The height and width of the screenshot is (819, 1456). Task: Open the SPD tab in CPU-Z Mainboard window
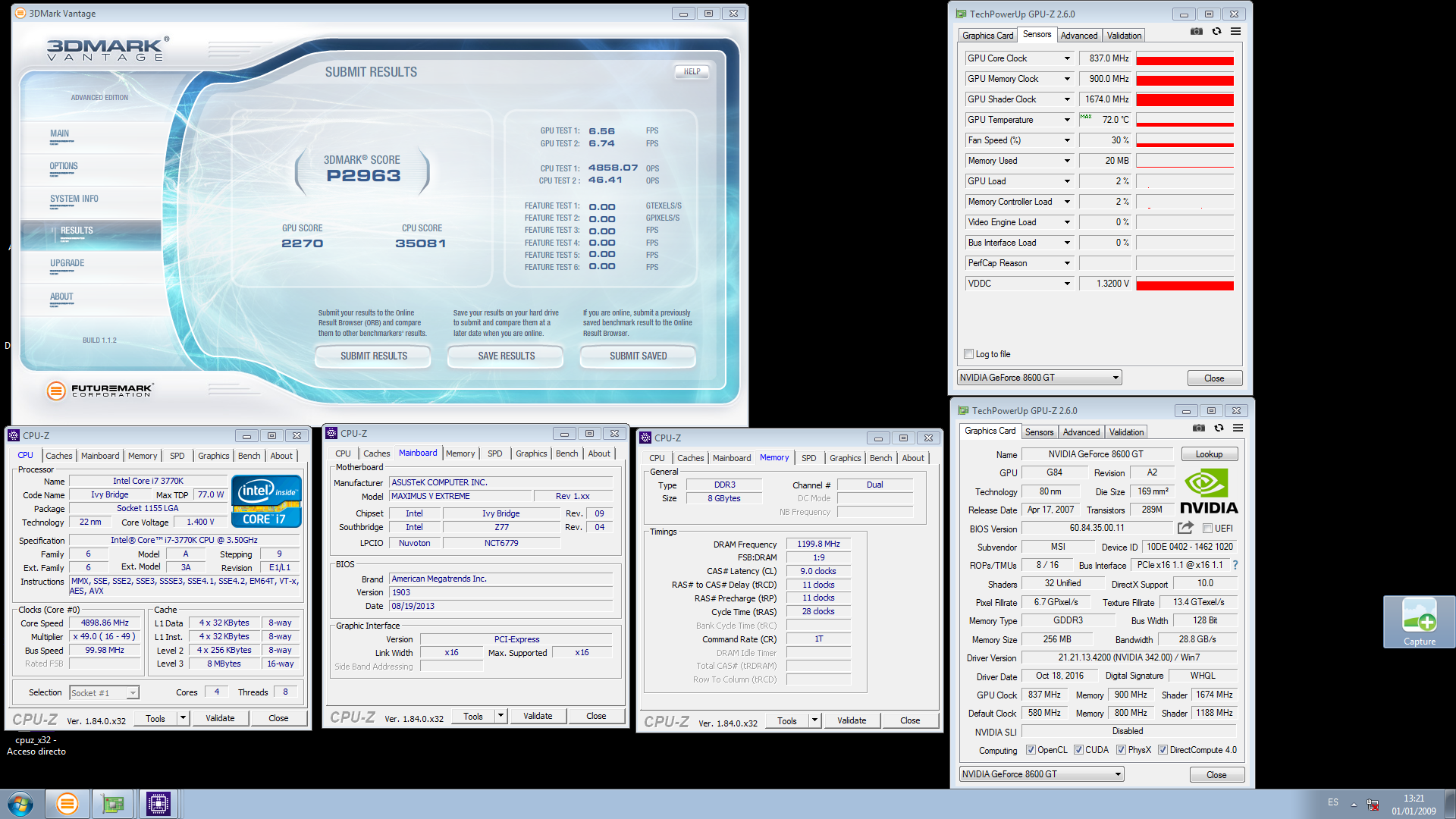coord(494,453)
